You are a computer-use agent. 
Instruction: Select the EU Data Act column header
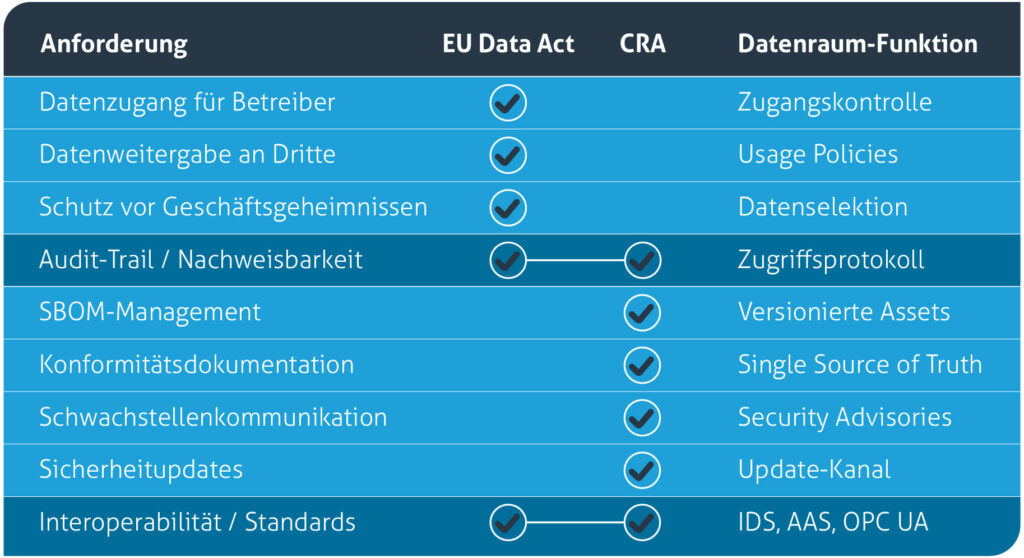[x=508, y=44]
